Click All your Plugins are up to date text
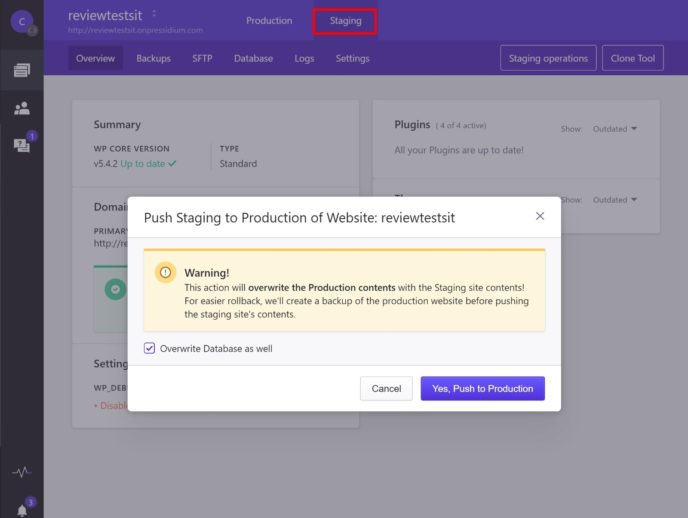The height and width of the screenshot is (518, 688). pyautogui.click(x=459, y=150)
